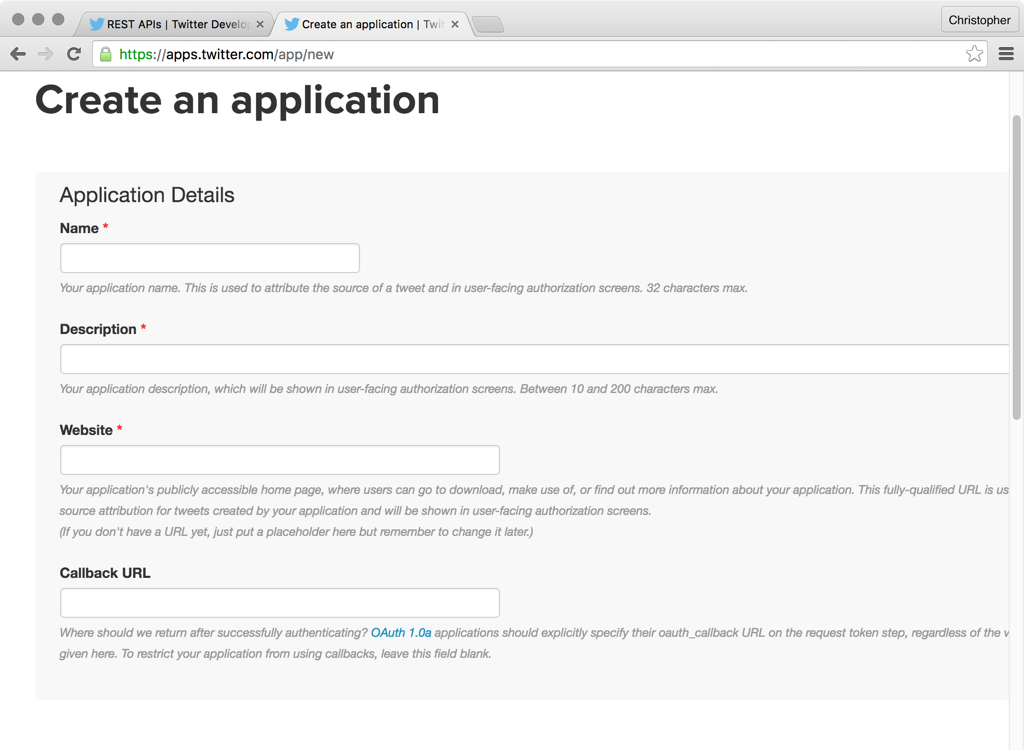Reload the page with the refresh icon
Image resolution: width=1024 pixels, height=750 pixels.
tap(74, 54)
